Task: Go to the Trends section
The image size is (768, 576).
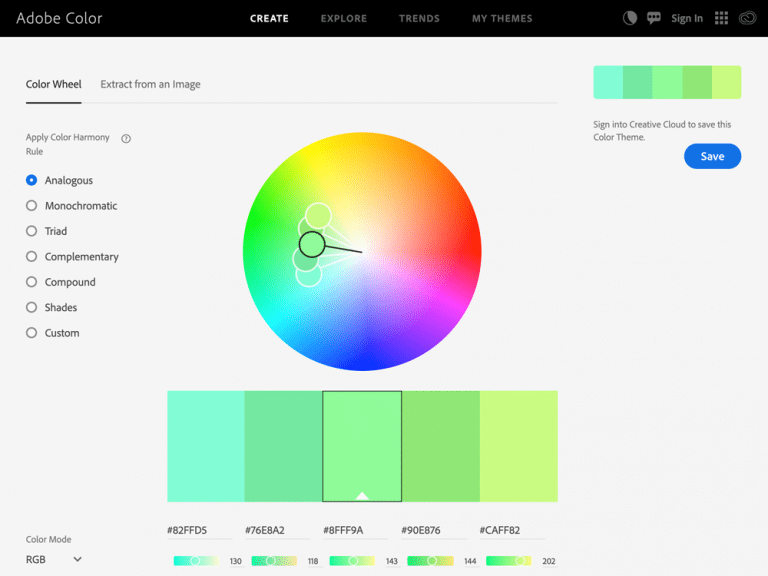Action: pyautogui.click(x=419, y=18)
